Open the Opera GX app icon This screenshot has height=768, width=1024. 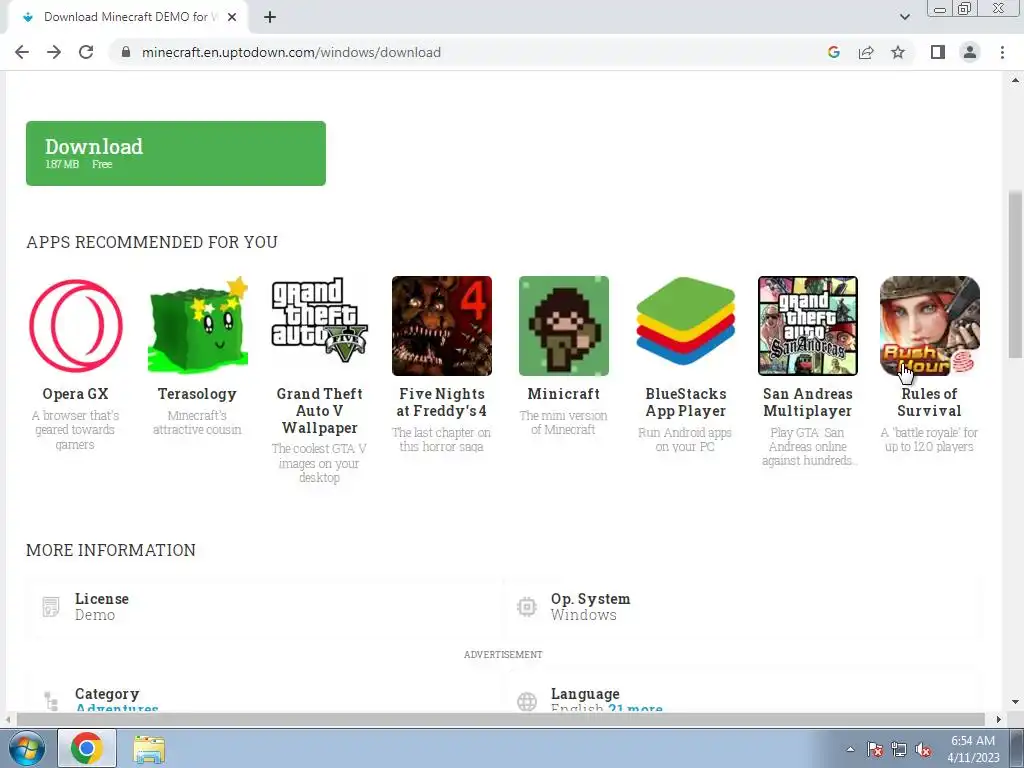(x=75, y=326)
